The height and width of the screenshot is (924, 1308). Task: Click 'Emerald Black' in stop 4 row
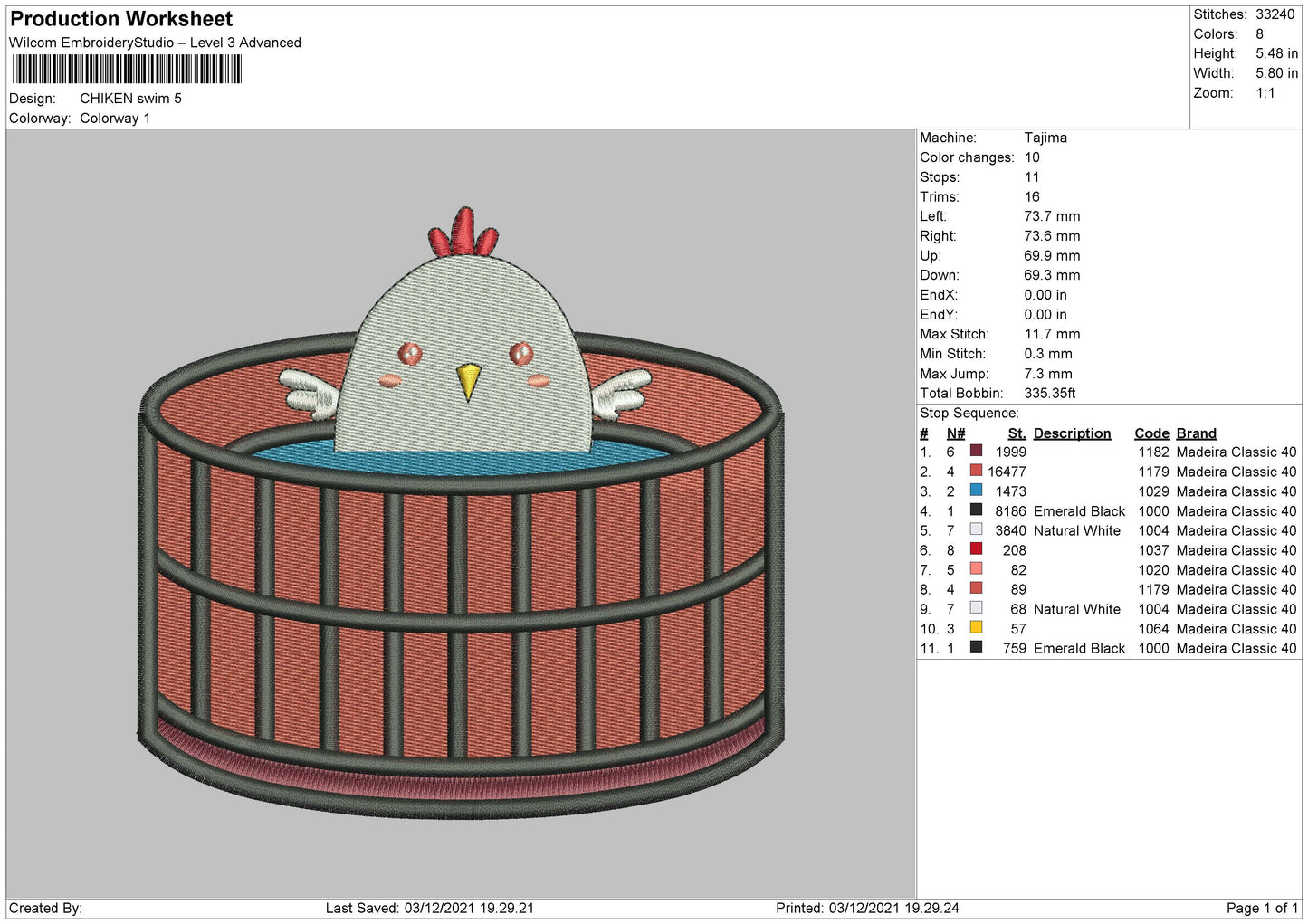1079,511
